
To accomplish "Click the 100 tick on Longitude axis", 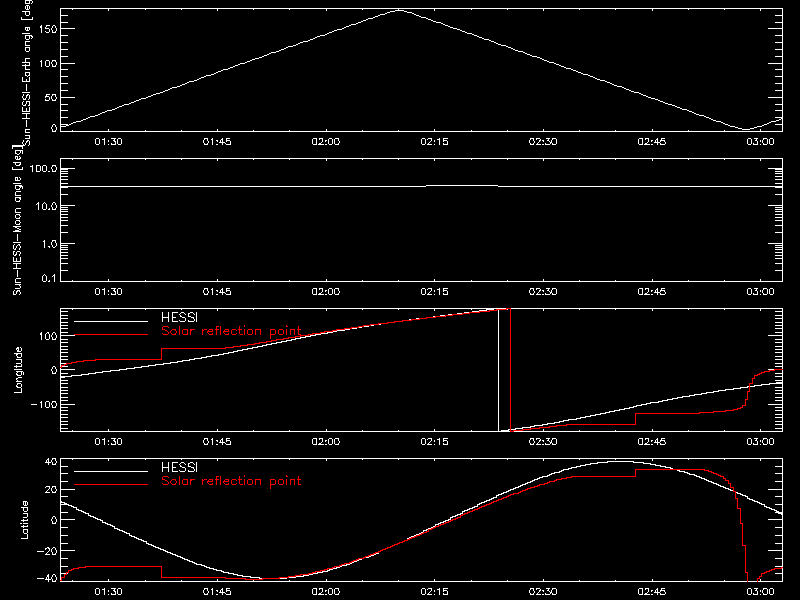I will click(47, 336).
